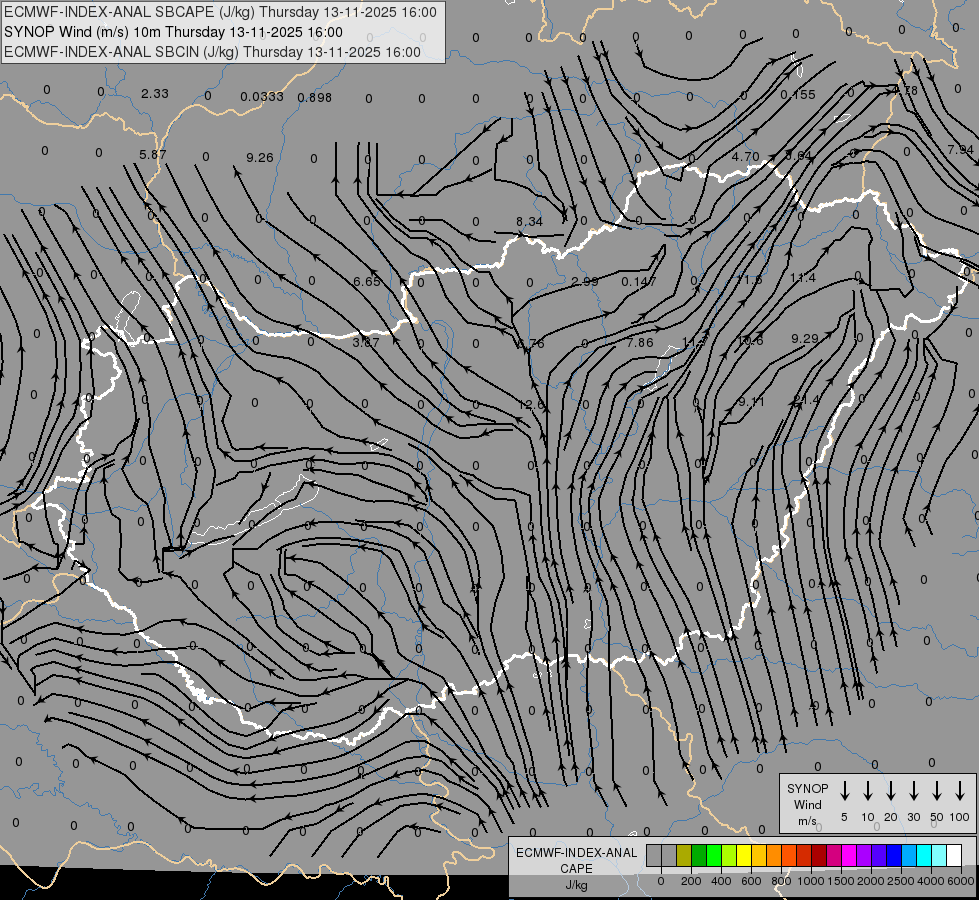979x900 pixels.
Task: Click the 4.70 value on the map
Action: point(745,157)
